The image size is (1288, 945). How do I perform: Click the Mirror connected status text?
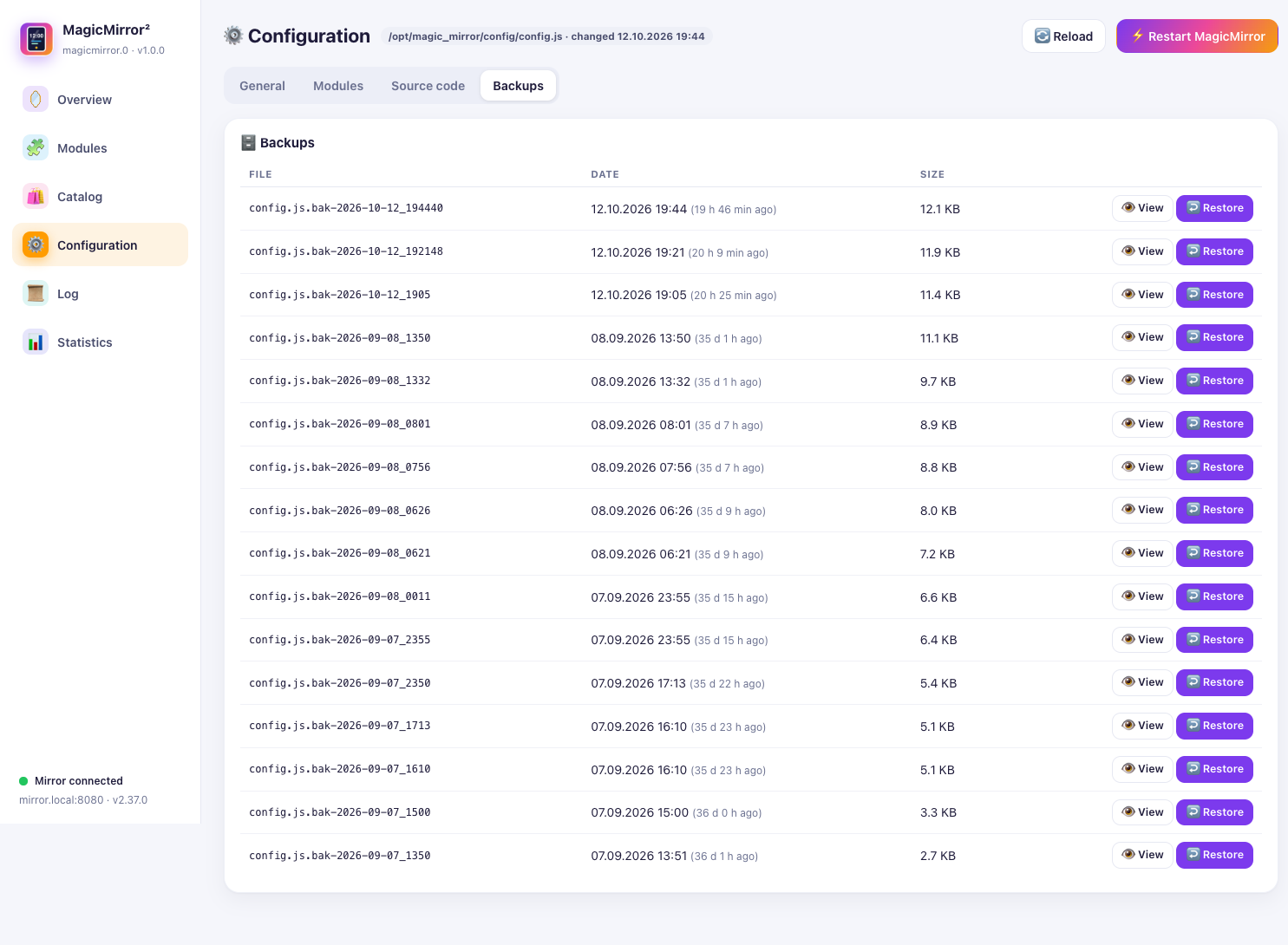[79, 781]
